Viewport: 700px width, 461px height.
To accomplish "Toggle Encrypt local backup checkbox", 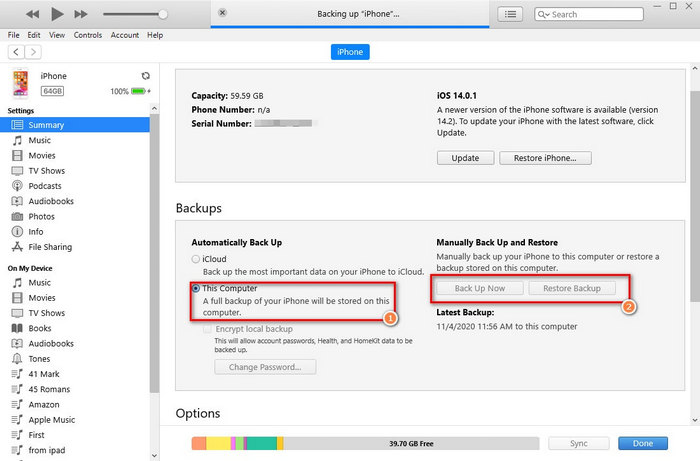I will tap(207, 329).
